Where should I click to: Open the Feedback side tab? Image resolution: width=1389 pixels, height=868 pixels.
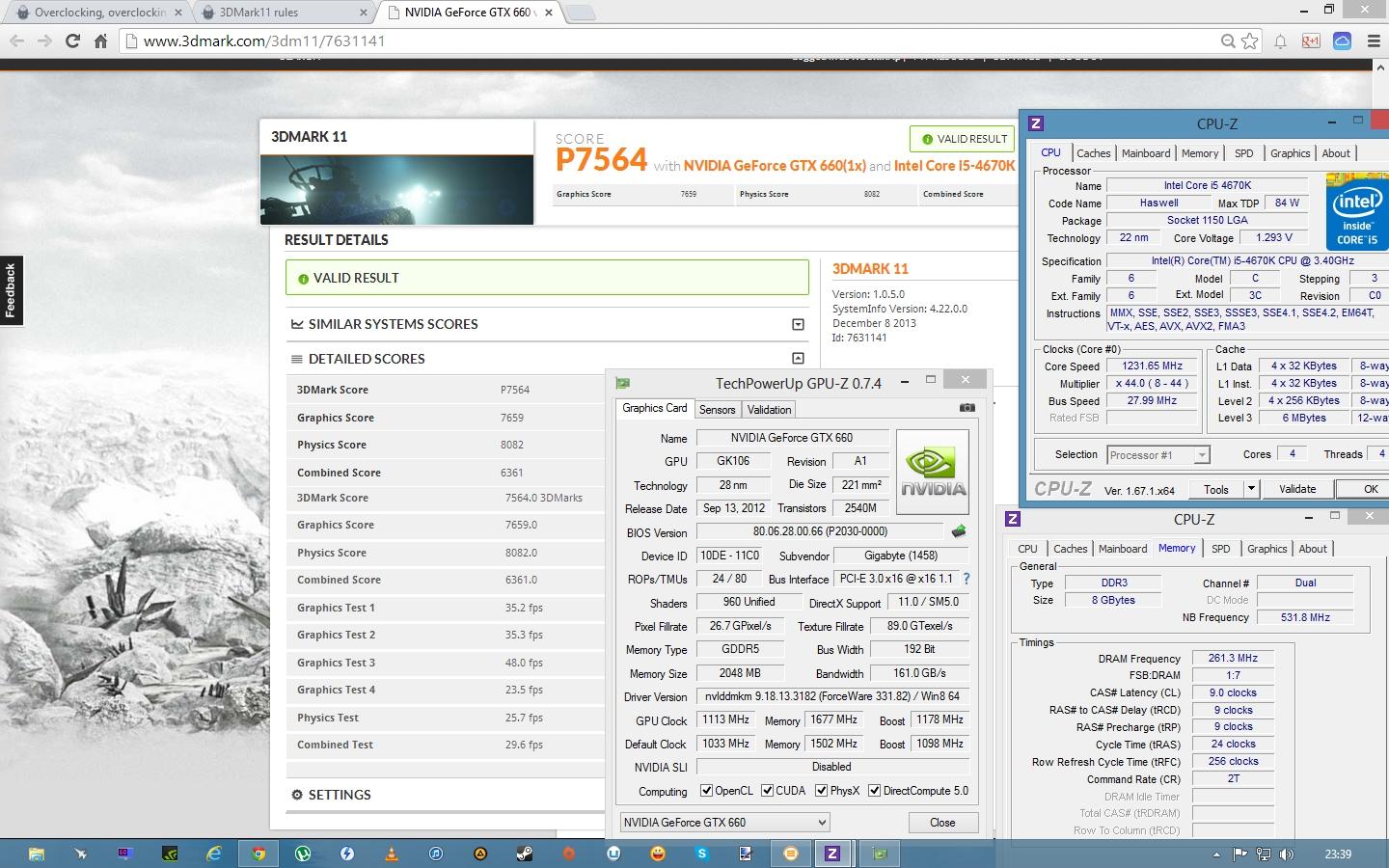[x=11, y=290]
